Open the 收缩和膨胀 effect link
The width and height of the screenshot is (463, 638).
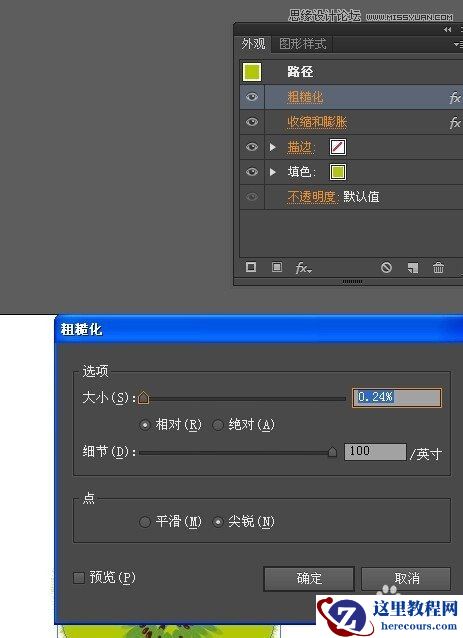click(317, 122)
